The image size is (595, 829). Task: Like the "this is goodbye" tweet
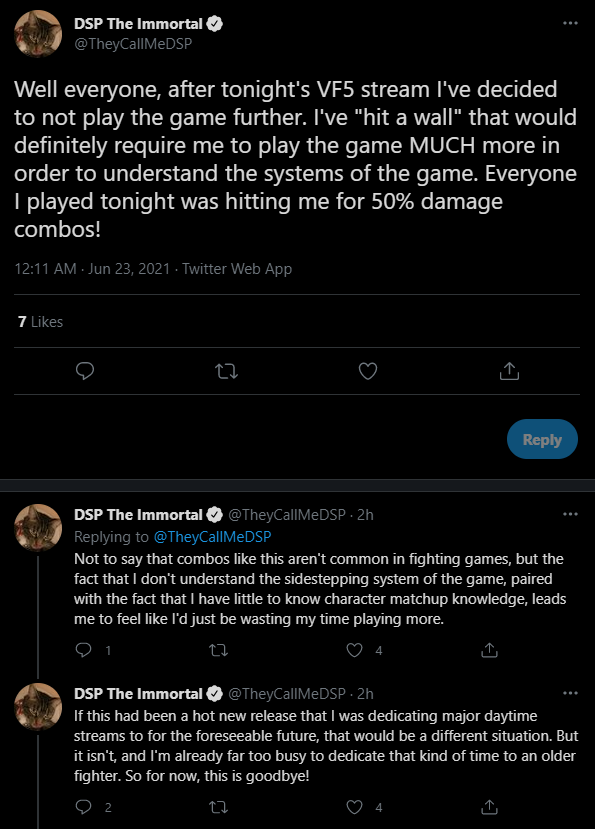click(354, 807)
